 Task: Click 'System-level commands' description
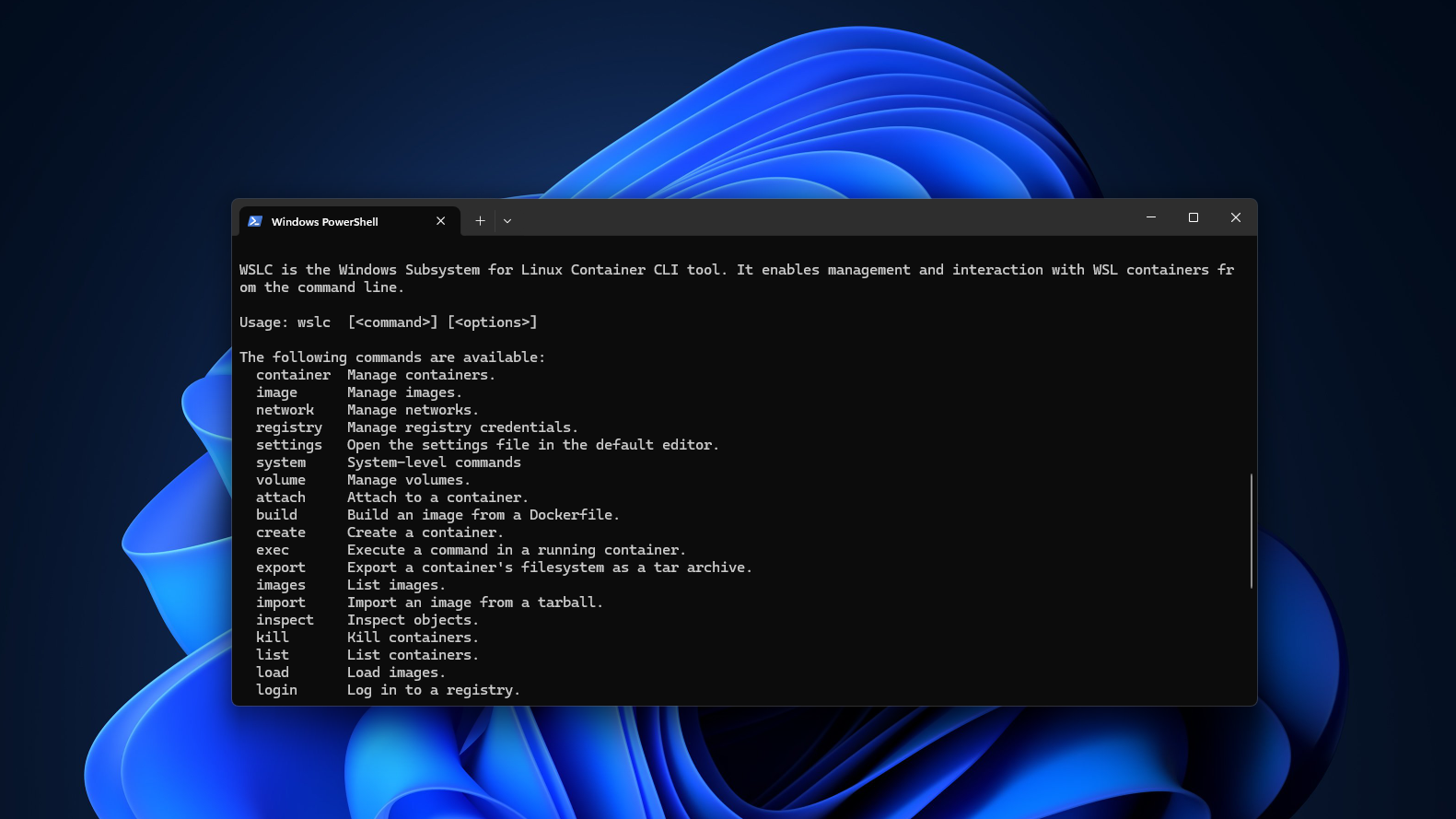coord(434,462)
